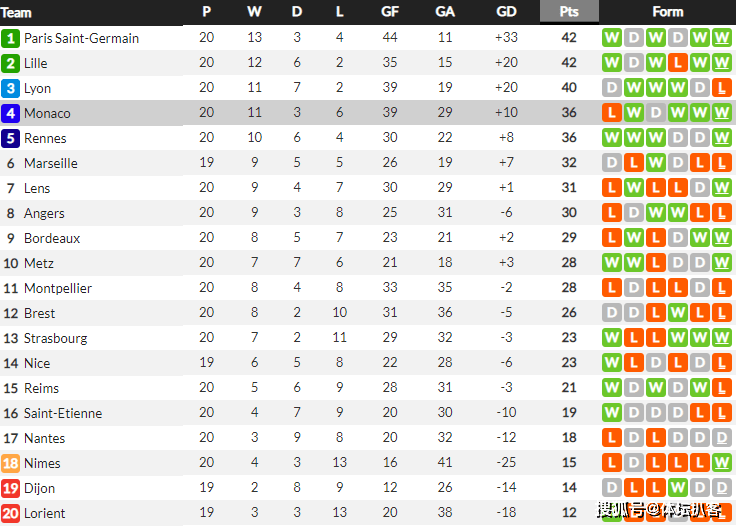Click Monaco's position 4 badge

pyautogui.click(x=10, y=113)
